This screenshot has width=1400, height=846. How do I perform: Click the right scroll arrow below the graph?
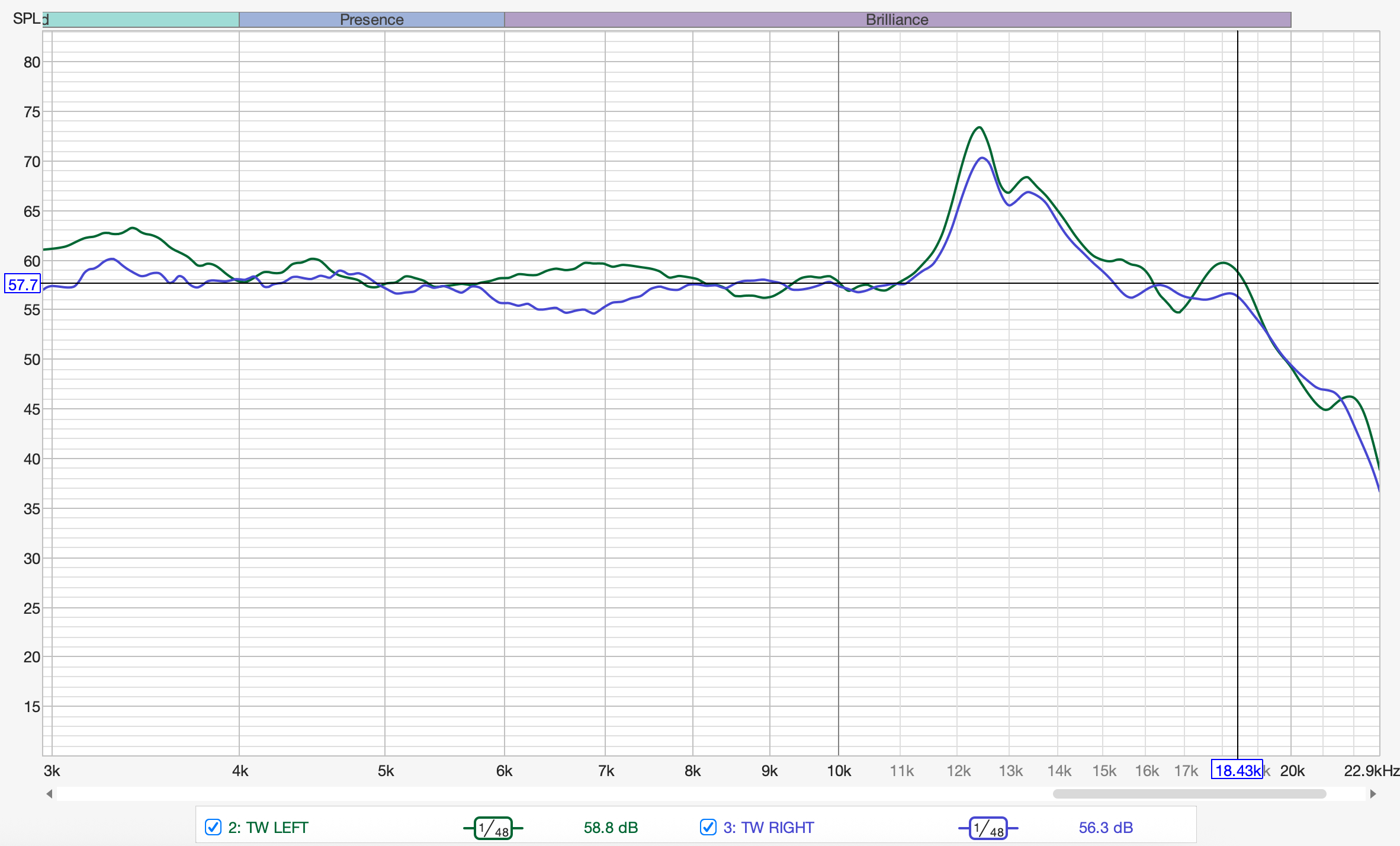[1373, 794]
